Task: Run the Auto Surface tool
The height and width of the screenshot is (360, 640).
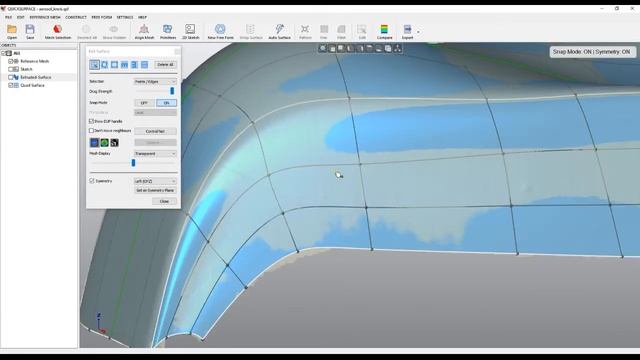Action: 279,31
